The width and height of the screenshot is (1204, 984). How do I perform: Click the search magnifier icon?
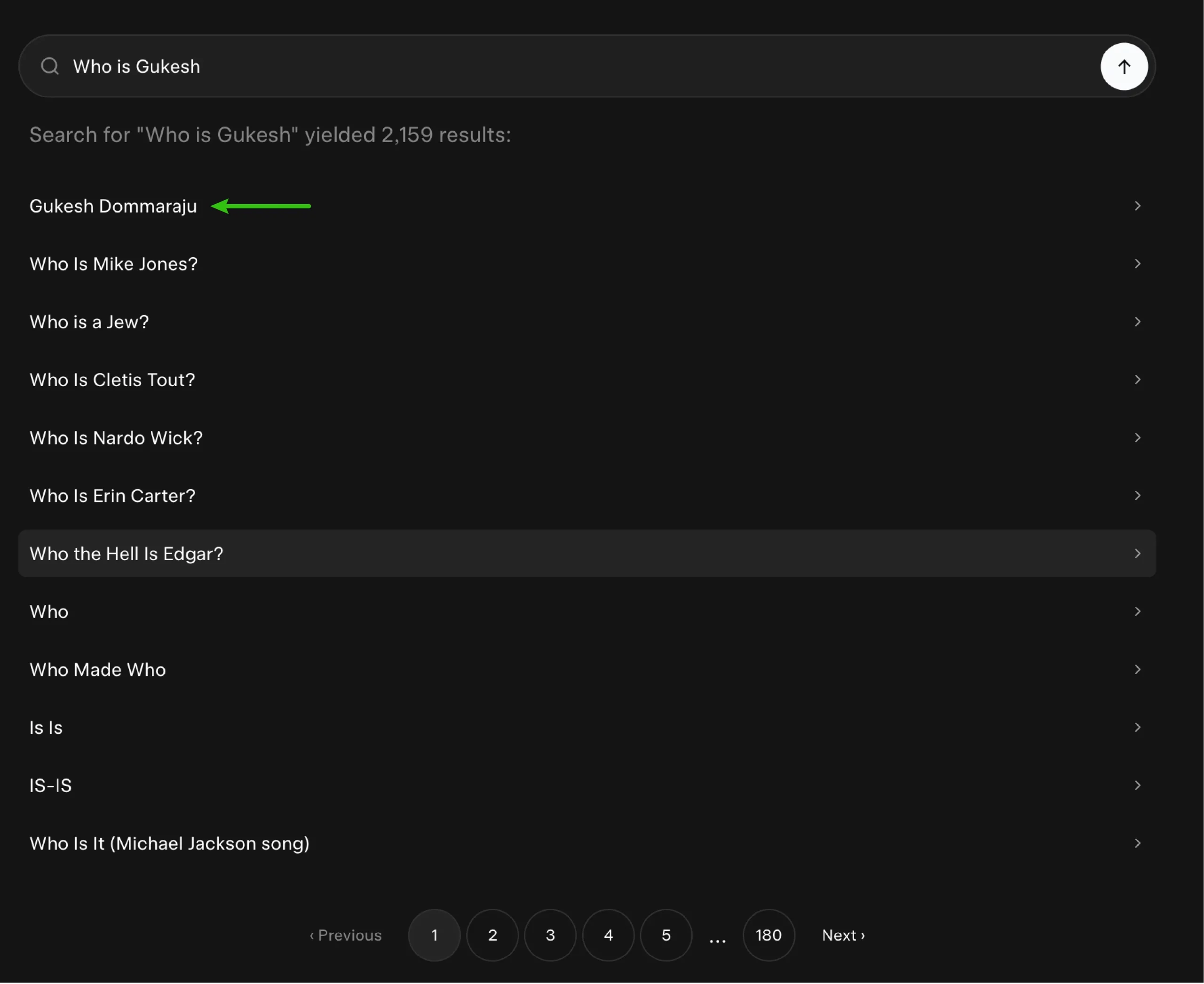[50, 66]
